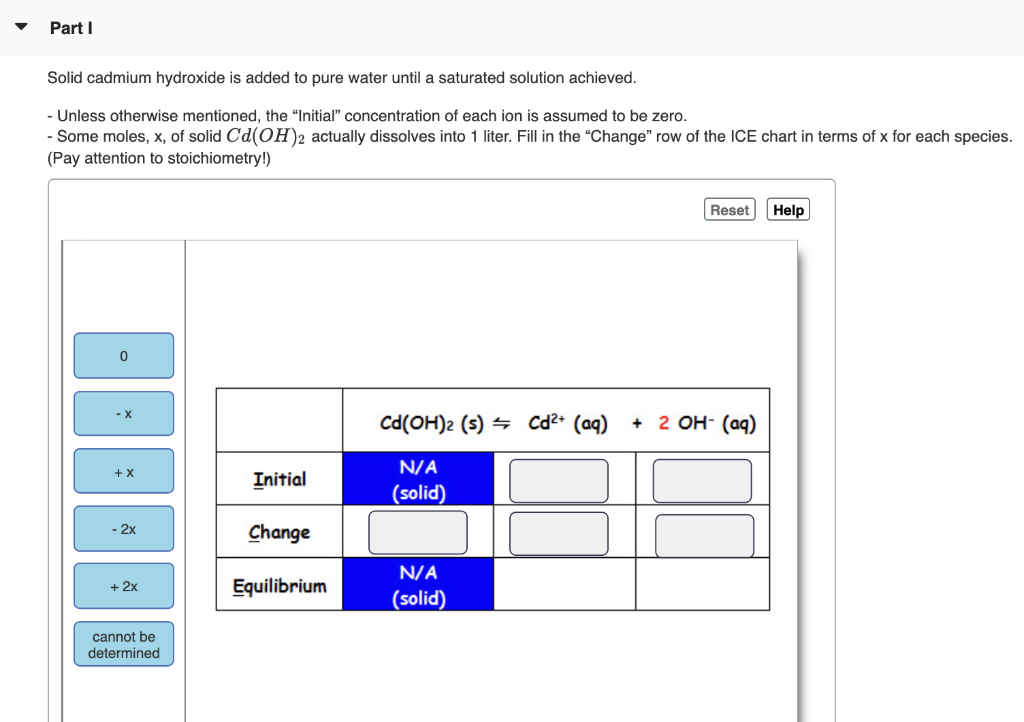Click the 'Equilibrium' row label
Viewport: 1024px width, 722px height.
point(280,586)
